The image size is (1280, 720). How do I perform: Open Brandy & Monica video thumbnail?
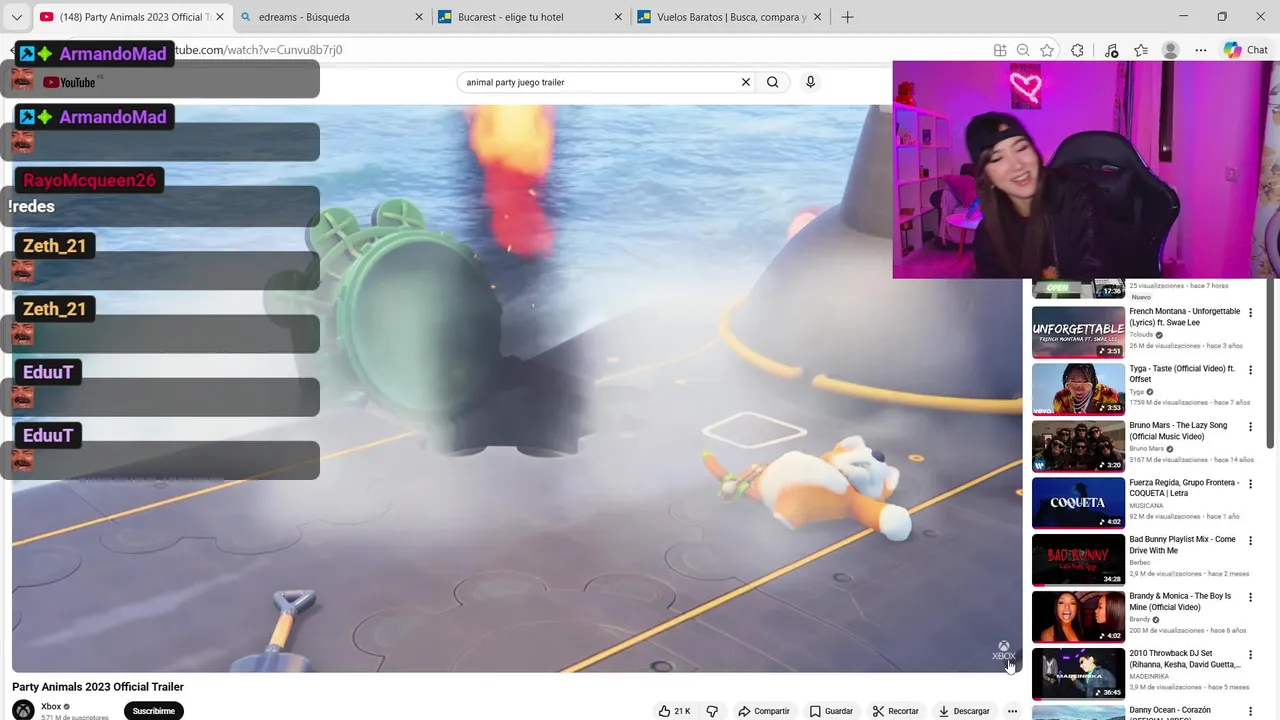[x=1078, y=616]
